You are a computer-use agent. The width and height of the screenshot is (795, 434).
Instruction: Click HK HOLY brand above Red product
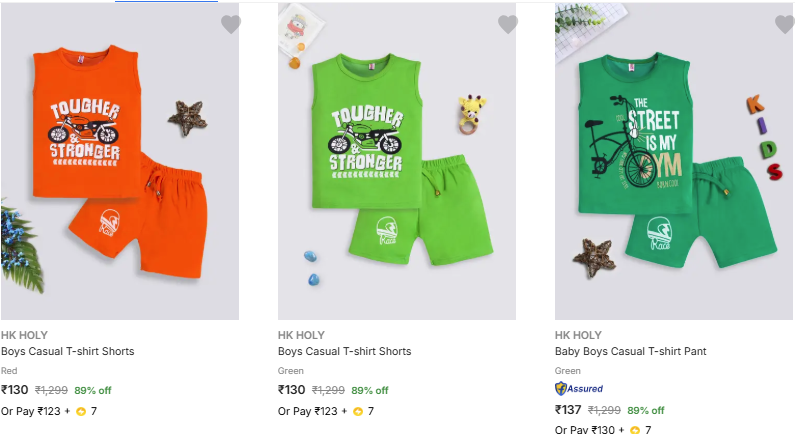click(x=24, y=335)
